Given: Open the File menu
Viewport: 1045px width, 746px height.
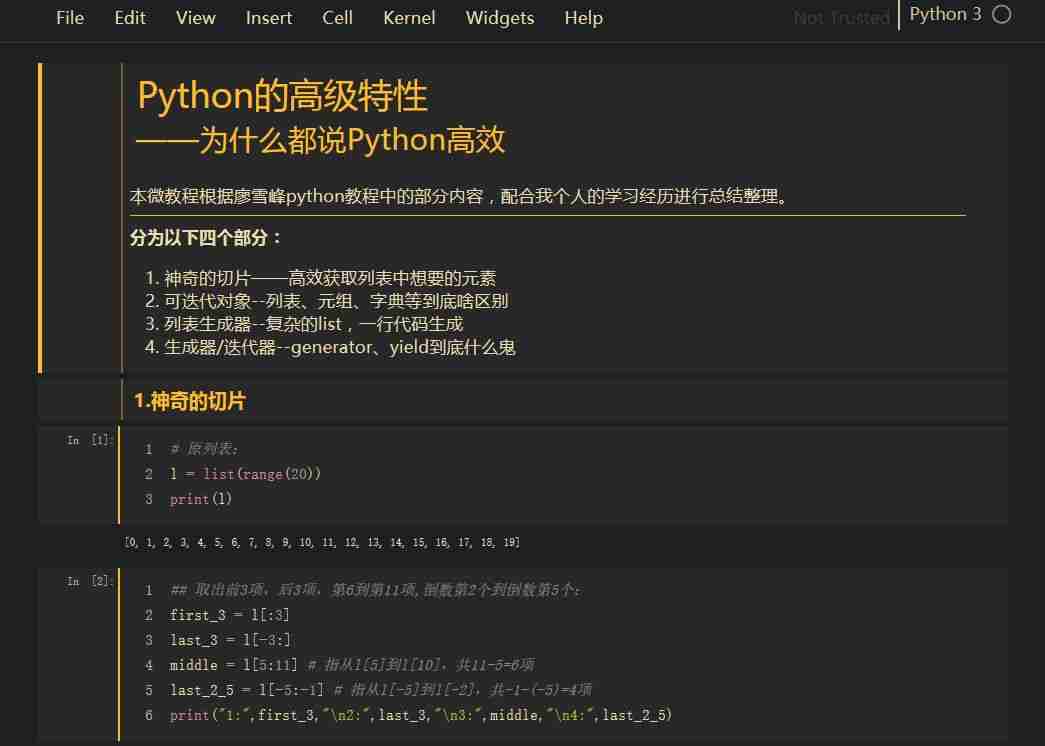Looking at the screenshot, I should pos(70,18).
